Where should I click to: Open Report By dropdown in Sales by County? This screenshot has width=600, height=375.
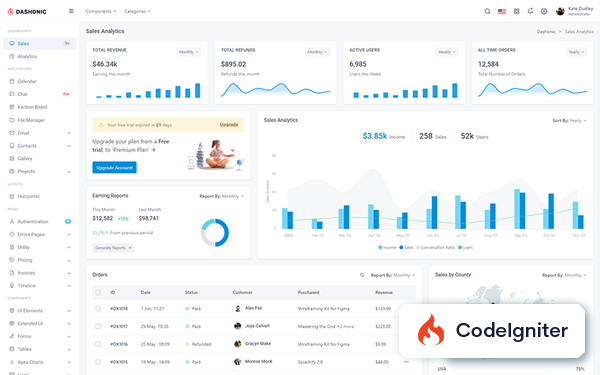click(564, 275)
